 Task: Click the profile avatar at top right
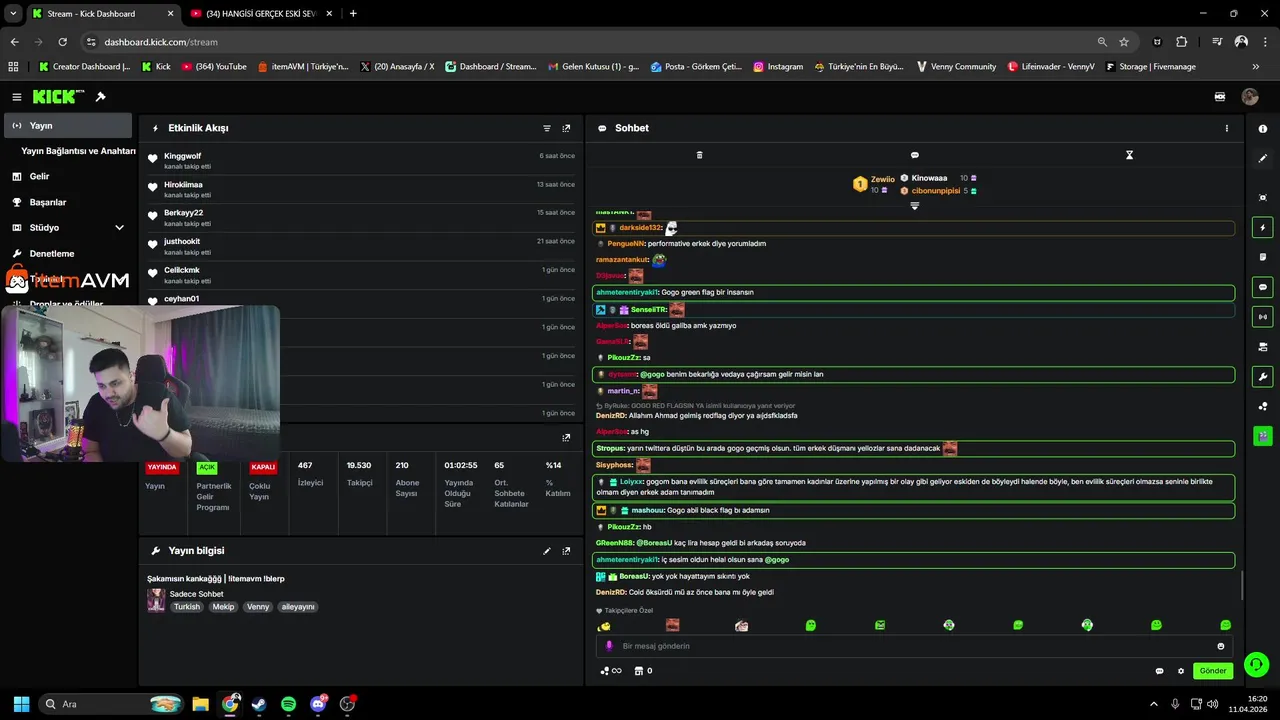click(x=1250, y=97)
